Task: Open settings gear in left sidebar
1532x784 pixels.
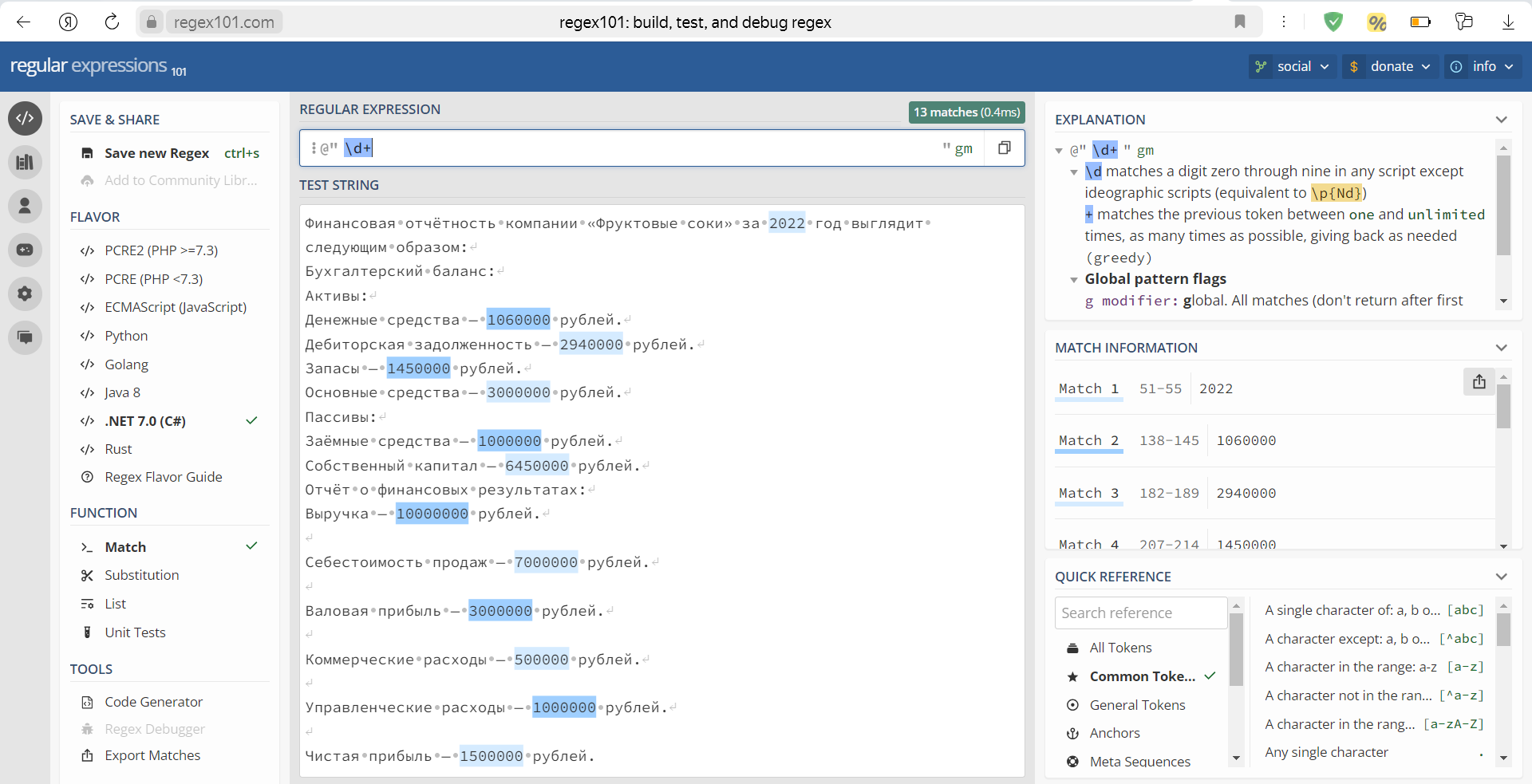Action: coord(25,294)
